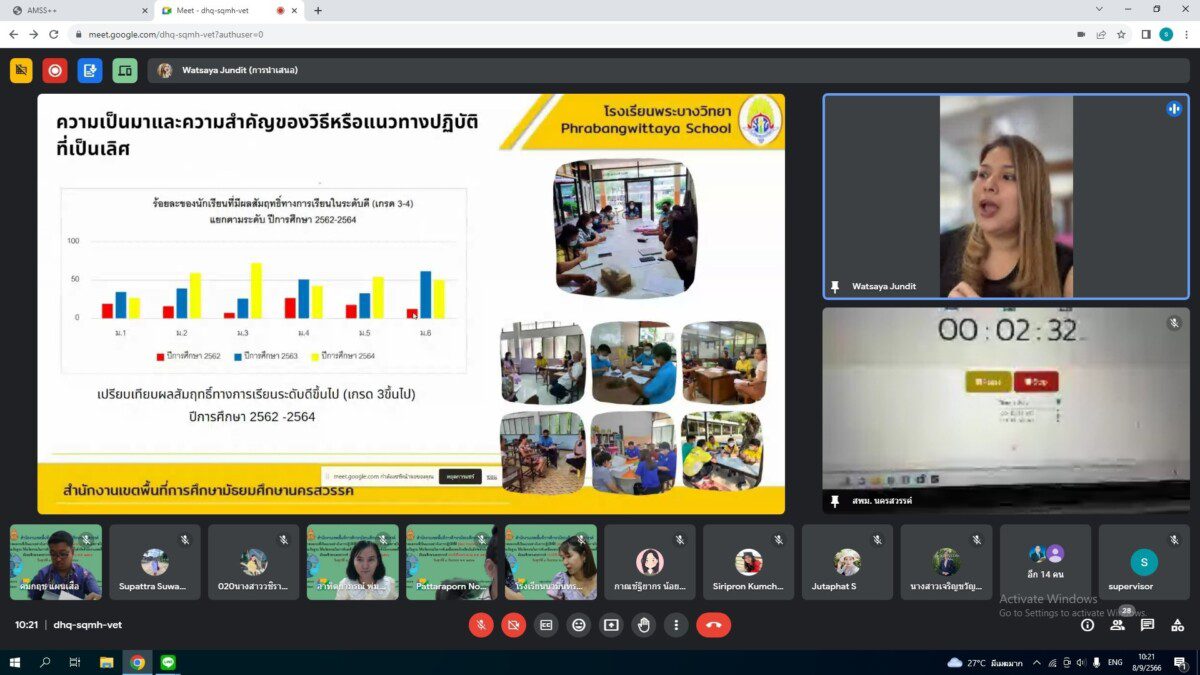
Task: Select the supervisor participant tile
Action: [1144, 562]
